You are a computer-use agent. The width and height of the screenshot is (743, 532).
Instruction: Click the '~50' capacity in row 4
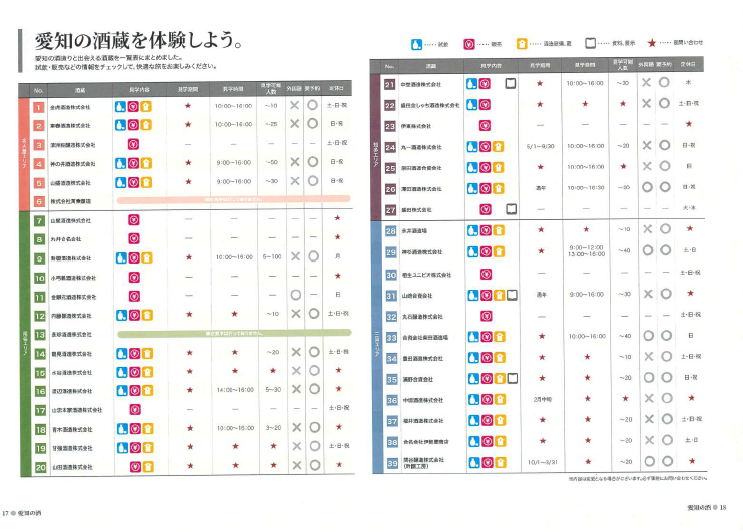coord(272,162)
